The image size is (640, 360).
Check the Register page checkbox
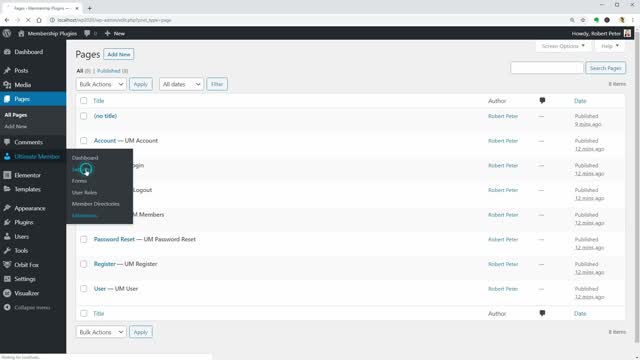point(84,264)
